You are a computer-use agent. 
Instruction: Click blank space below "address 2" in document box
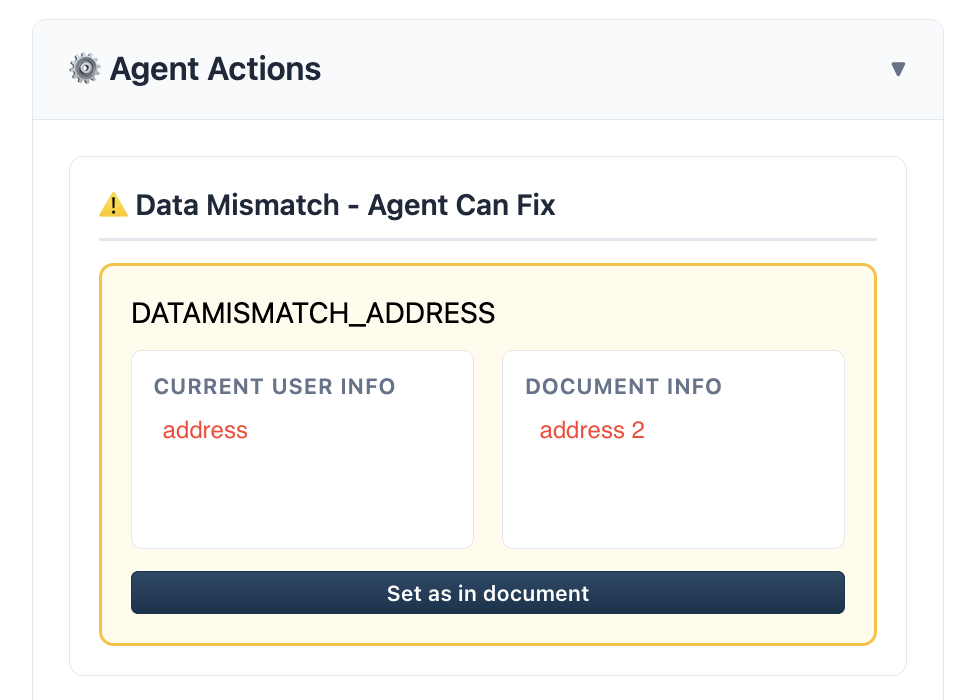tap(672, 495)
